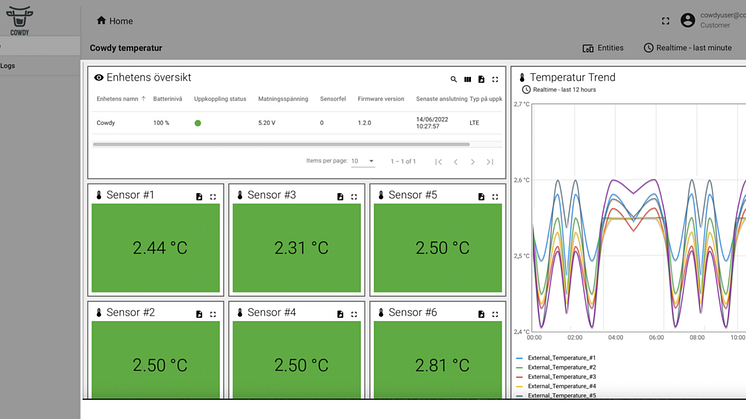
Task: Export Enhetens översikt widget data
Action: click(x=481, y=79)
